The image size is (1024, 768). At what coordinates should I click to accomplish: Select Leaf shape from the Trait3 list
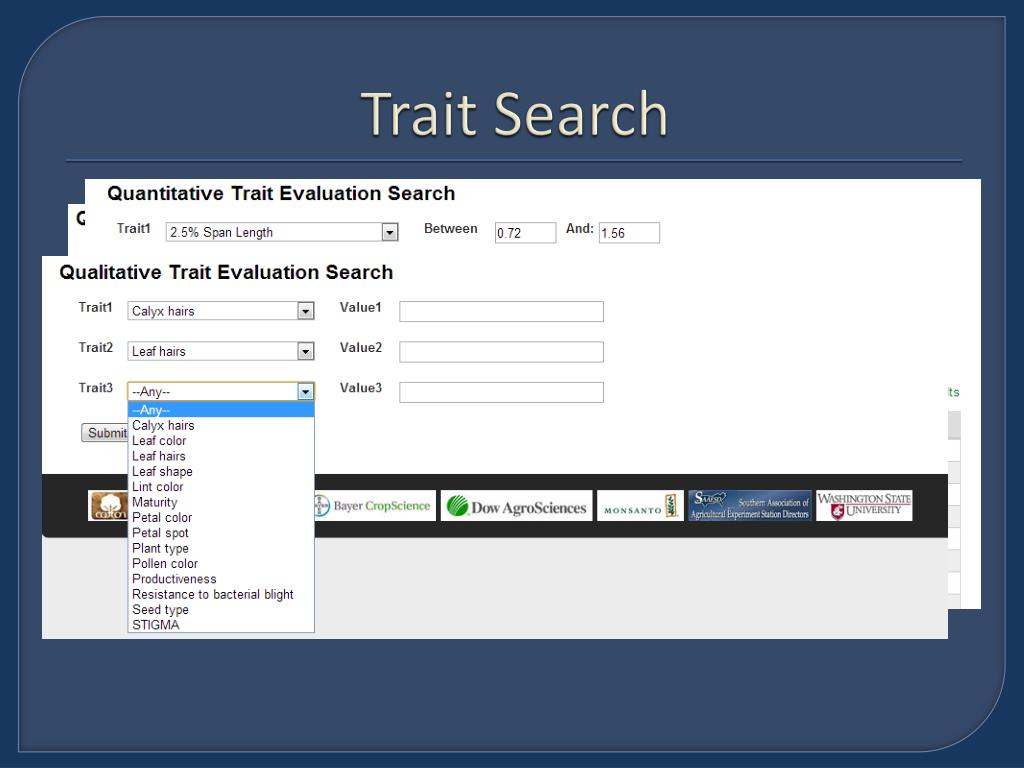221,472
